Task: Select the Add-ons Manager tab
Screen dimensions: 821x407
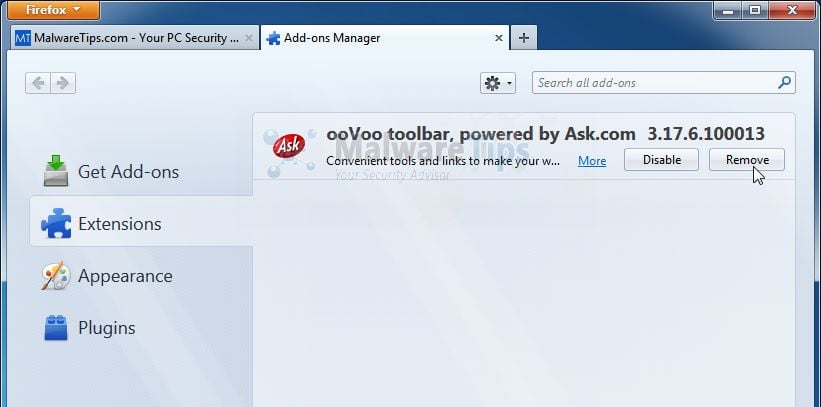Action: (384, 38)
